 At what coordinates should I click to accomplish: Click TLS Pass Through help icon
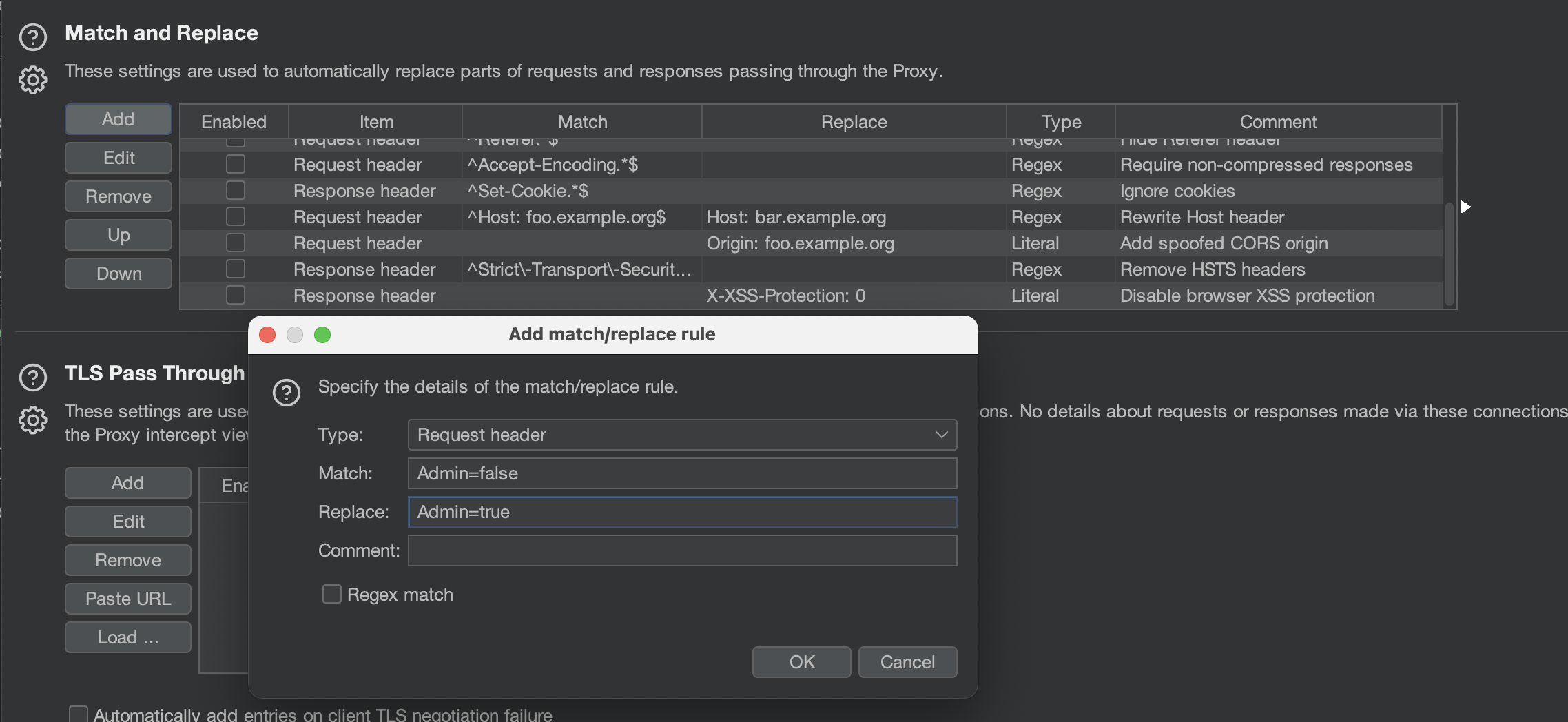click(x=32, y=377)
